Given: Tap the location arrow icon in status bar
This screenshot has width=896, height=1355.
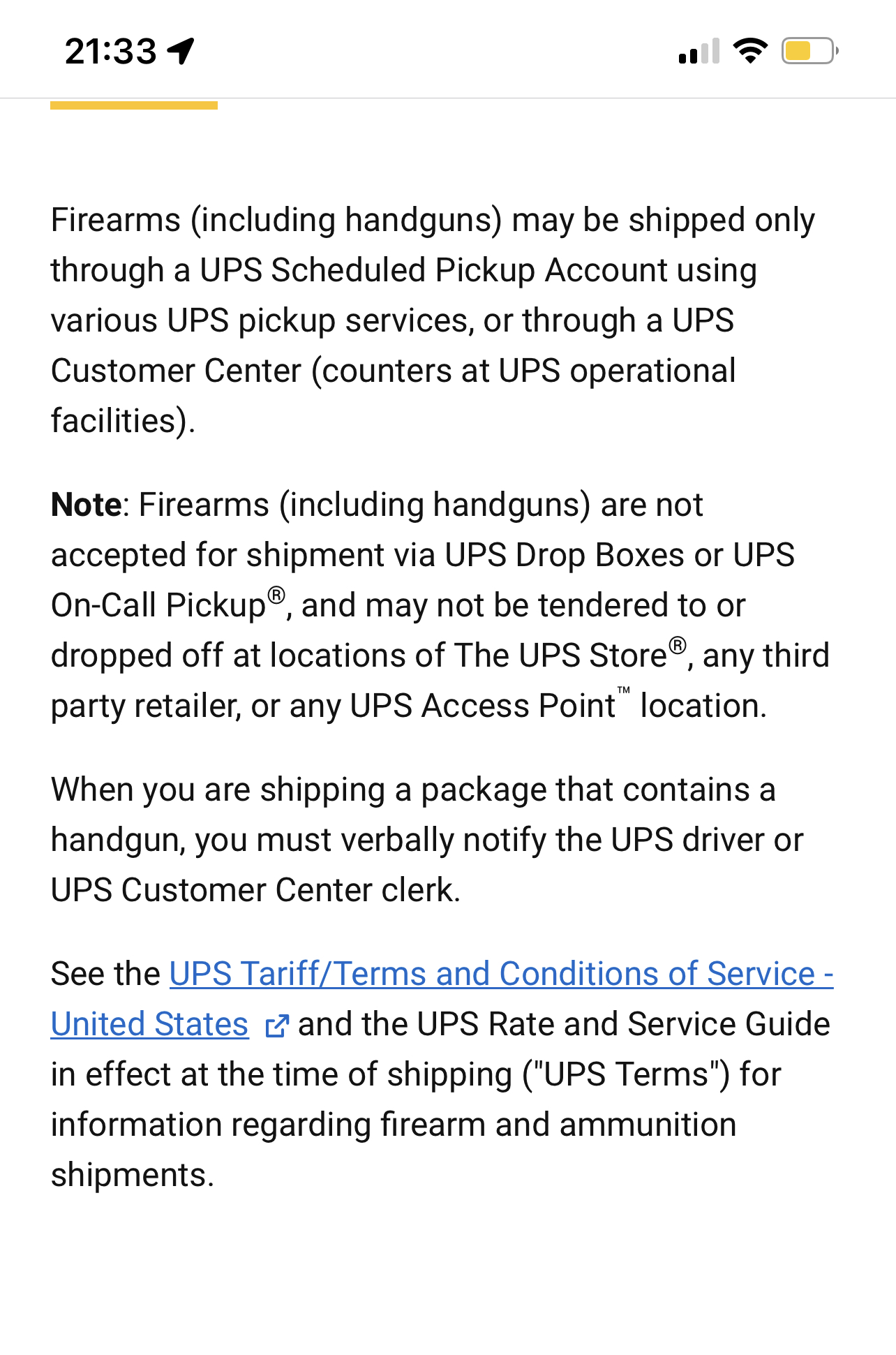Looking at the screenshot, I should (x=181, y=51).
